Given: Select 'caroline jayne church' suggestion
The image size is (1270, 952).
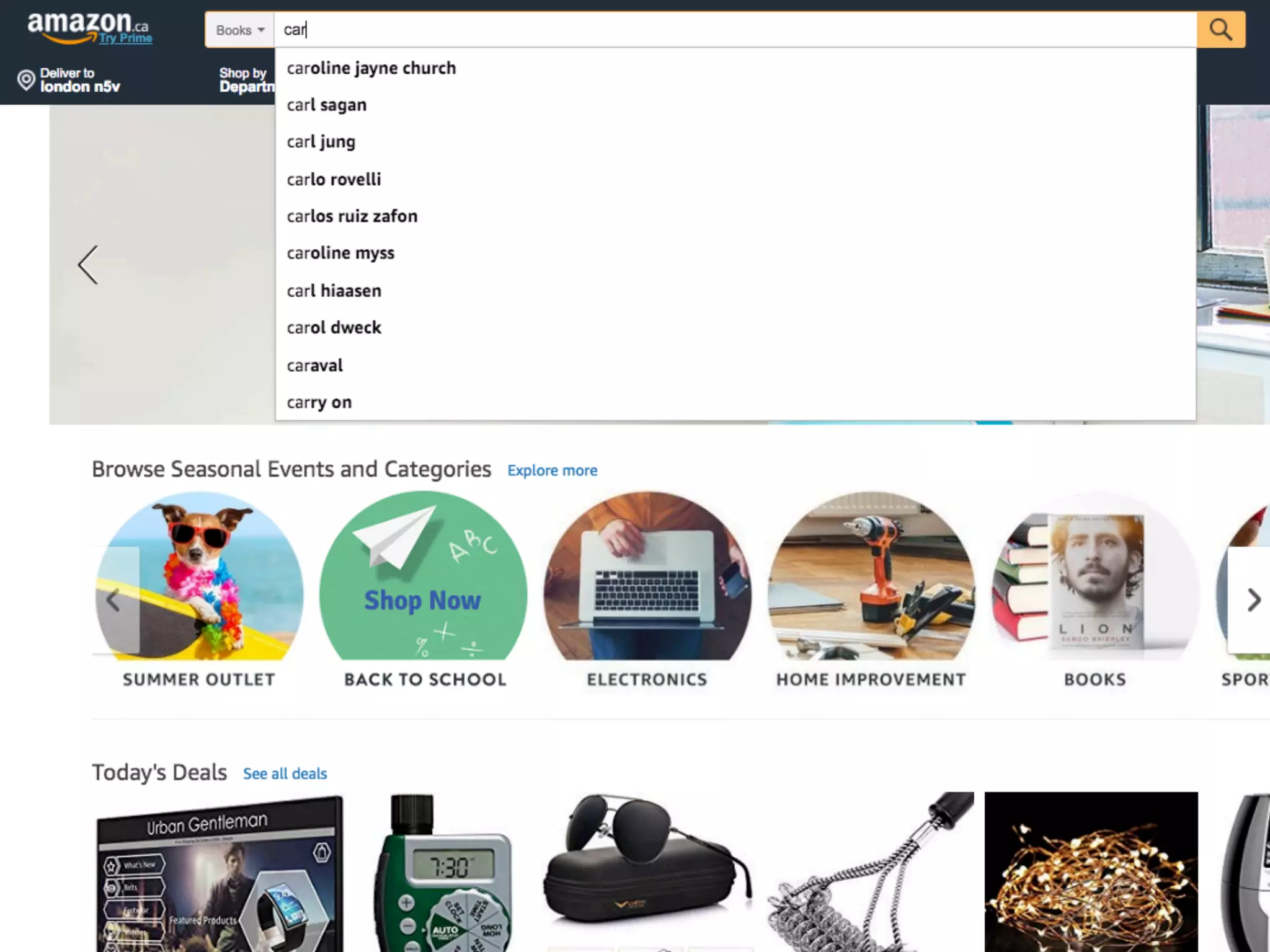Looking at the screenshot, I should coord(371,68).
